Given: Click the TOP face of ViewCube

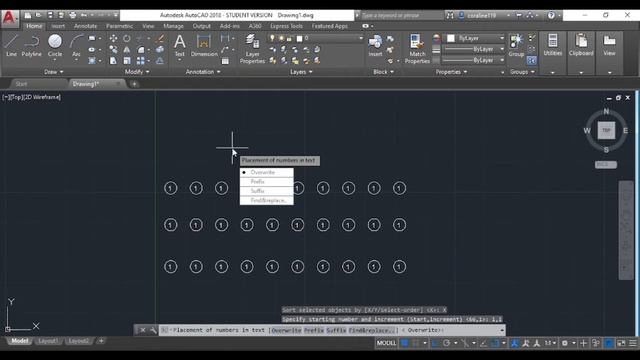Looking at the screenshot, I should point(606,131).
